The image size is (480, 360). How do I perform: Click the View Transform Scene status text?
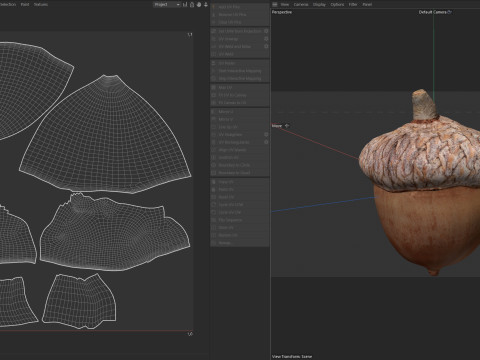point(292,356)
